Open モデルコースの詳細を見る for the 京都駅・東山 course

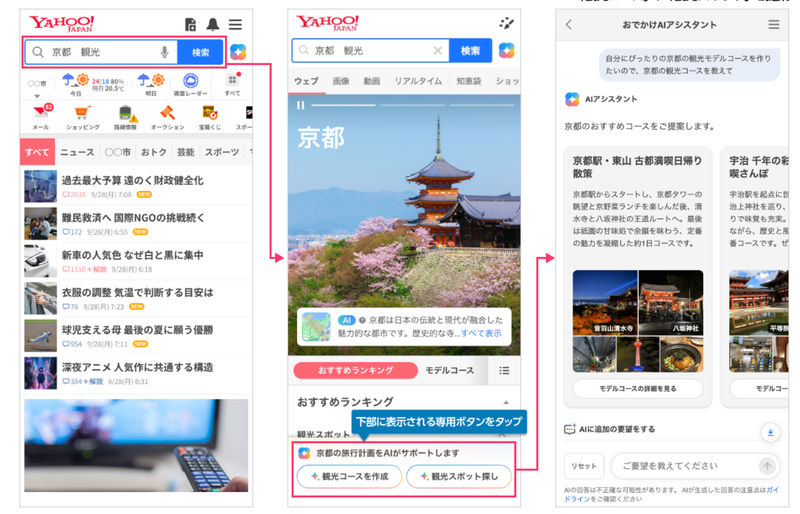pos(638,388)
